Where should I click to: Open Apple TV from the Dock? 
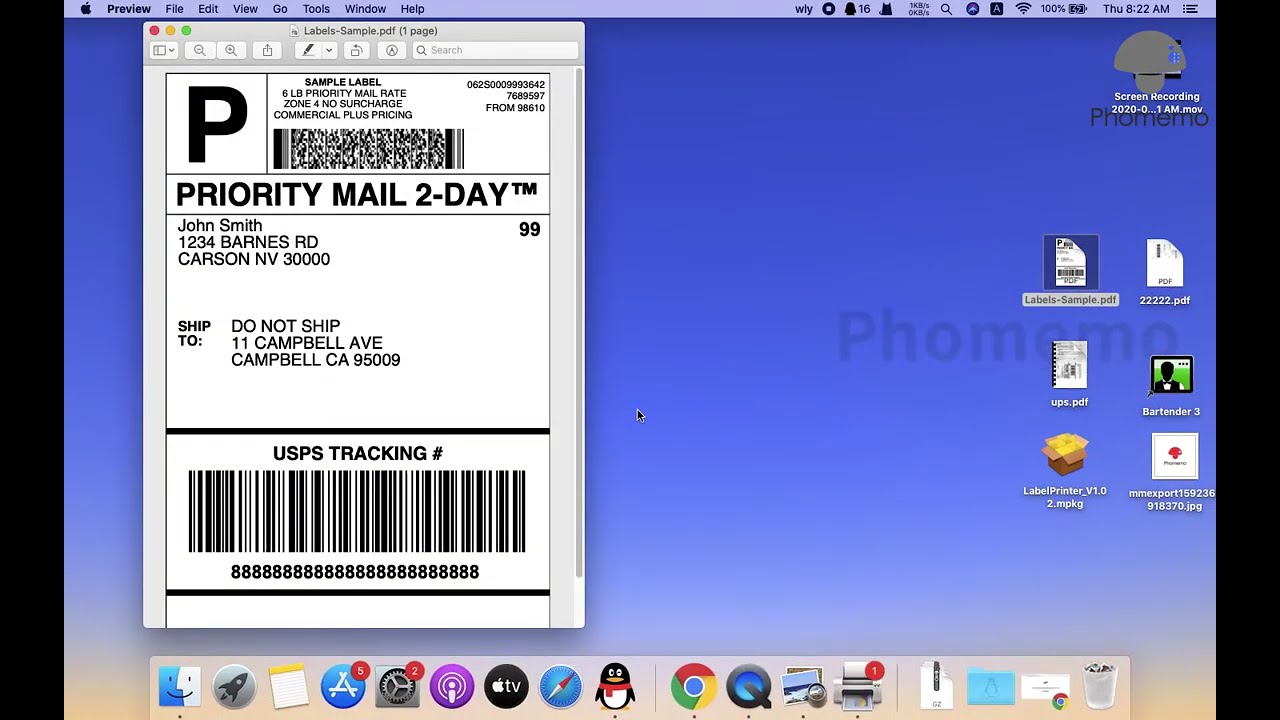[506, 687]
